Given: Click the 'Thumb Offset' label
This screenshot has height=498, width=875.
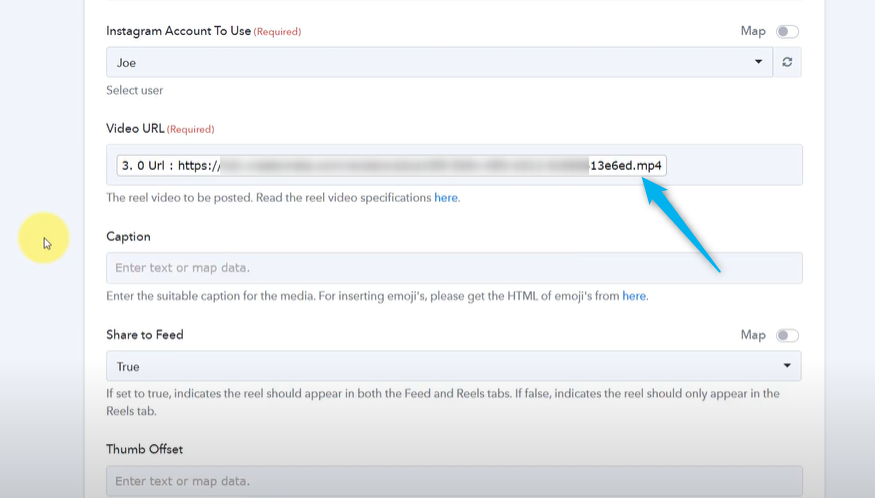Looking at the screenshot, I should (x=145, y=449).
